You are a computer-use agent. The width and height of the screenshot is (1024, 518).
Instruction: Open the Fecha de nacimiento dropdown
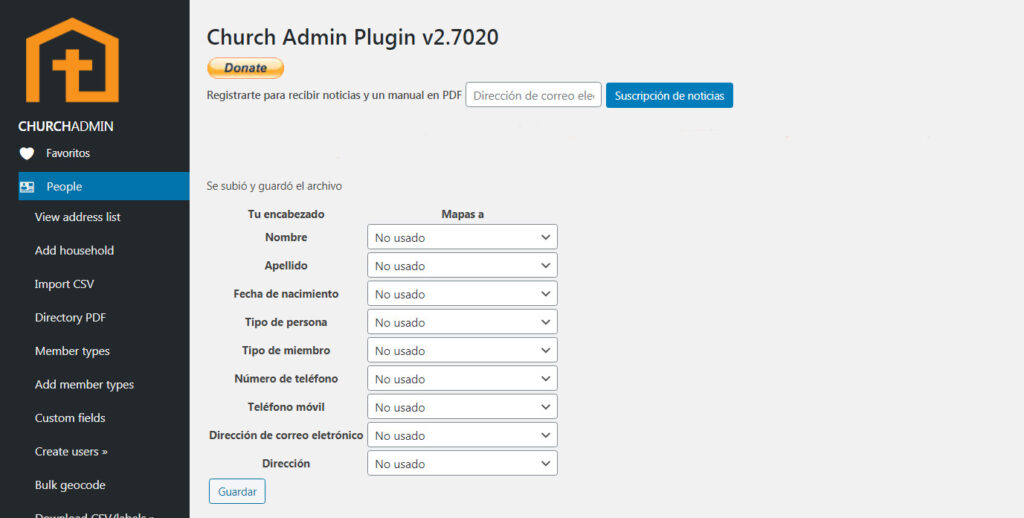[462, 294]
